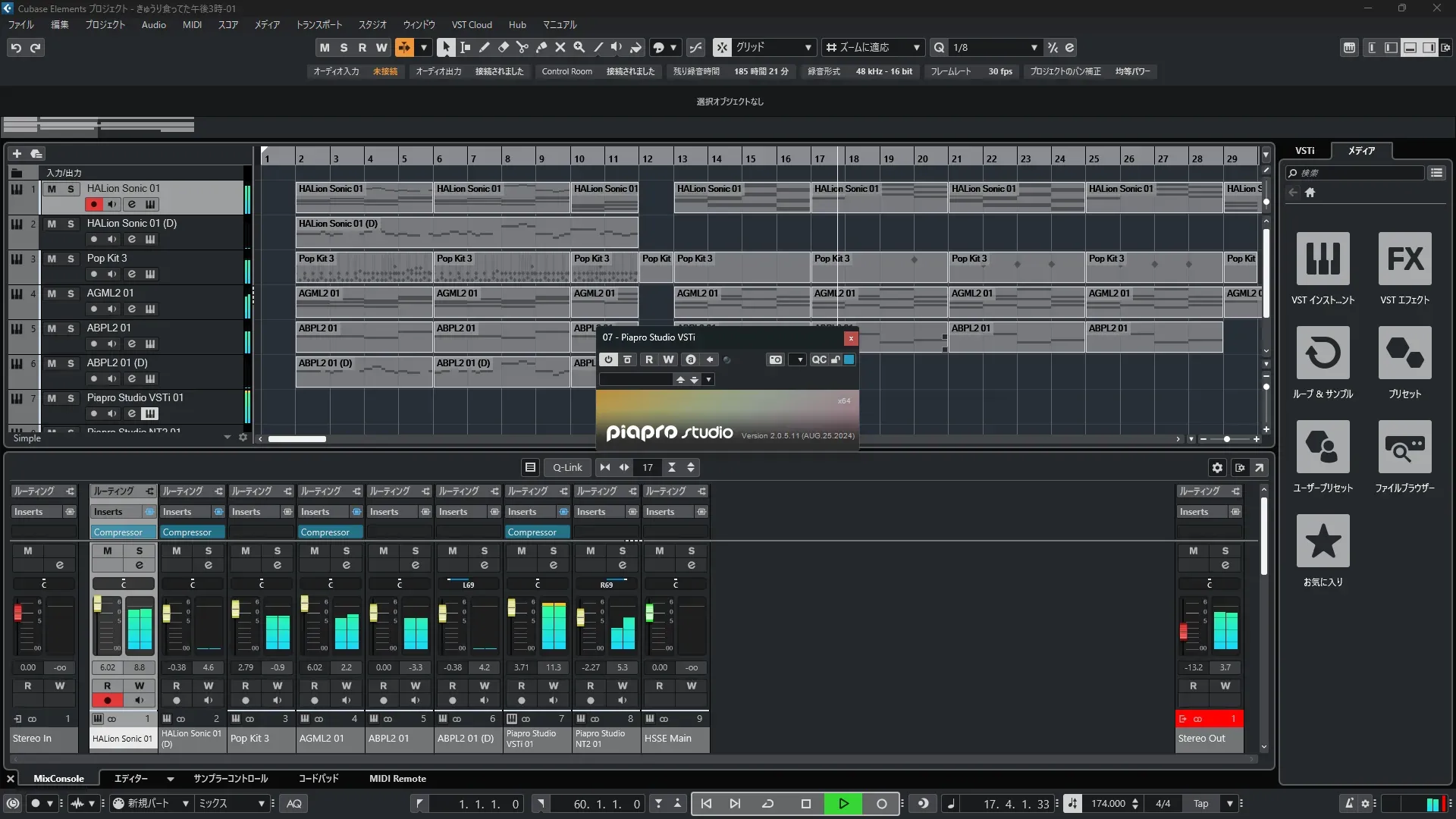The width and height of the screenshot is (1456, 819).
Task: Select the Zoom magnifier tool
Action: pos(579,47)
